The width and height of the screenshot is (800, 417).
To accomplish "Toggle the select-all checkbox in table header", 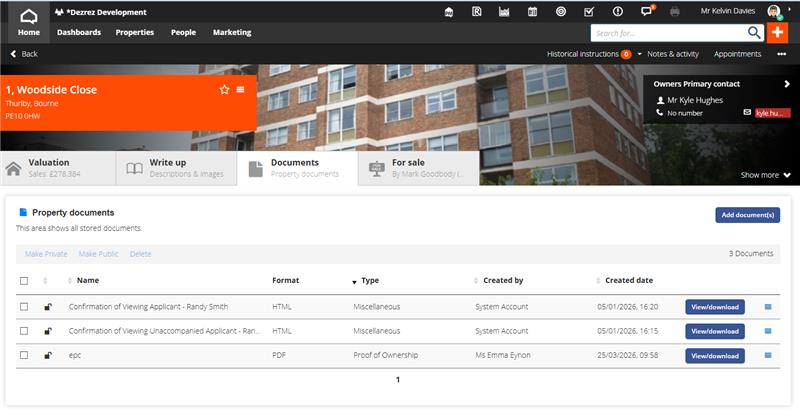I will (24, 281).
